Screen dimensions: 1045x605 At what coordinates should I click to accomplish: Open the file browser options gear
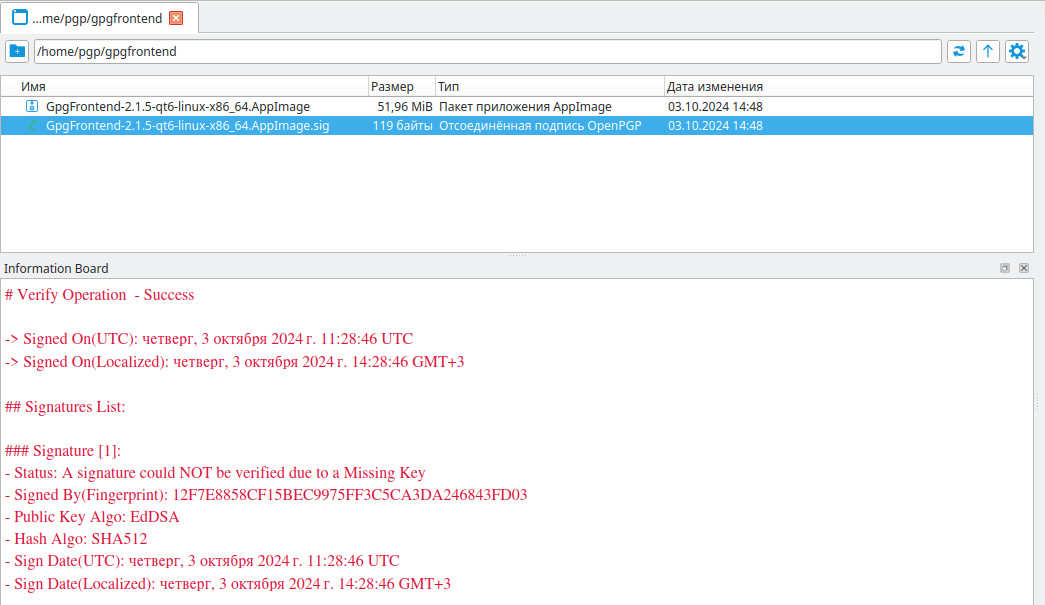[x=1017, y=51]
